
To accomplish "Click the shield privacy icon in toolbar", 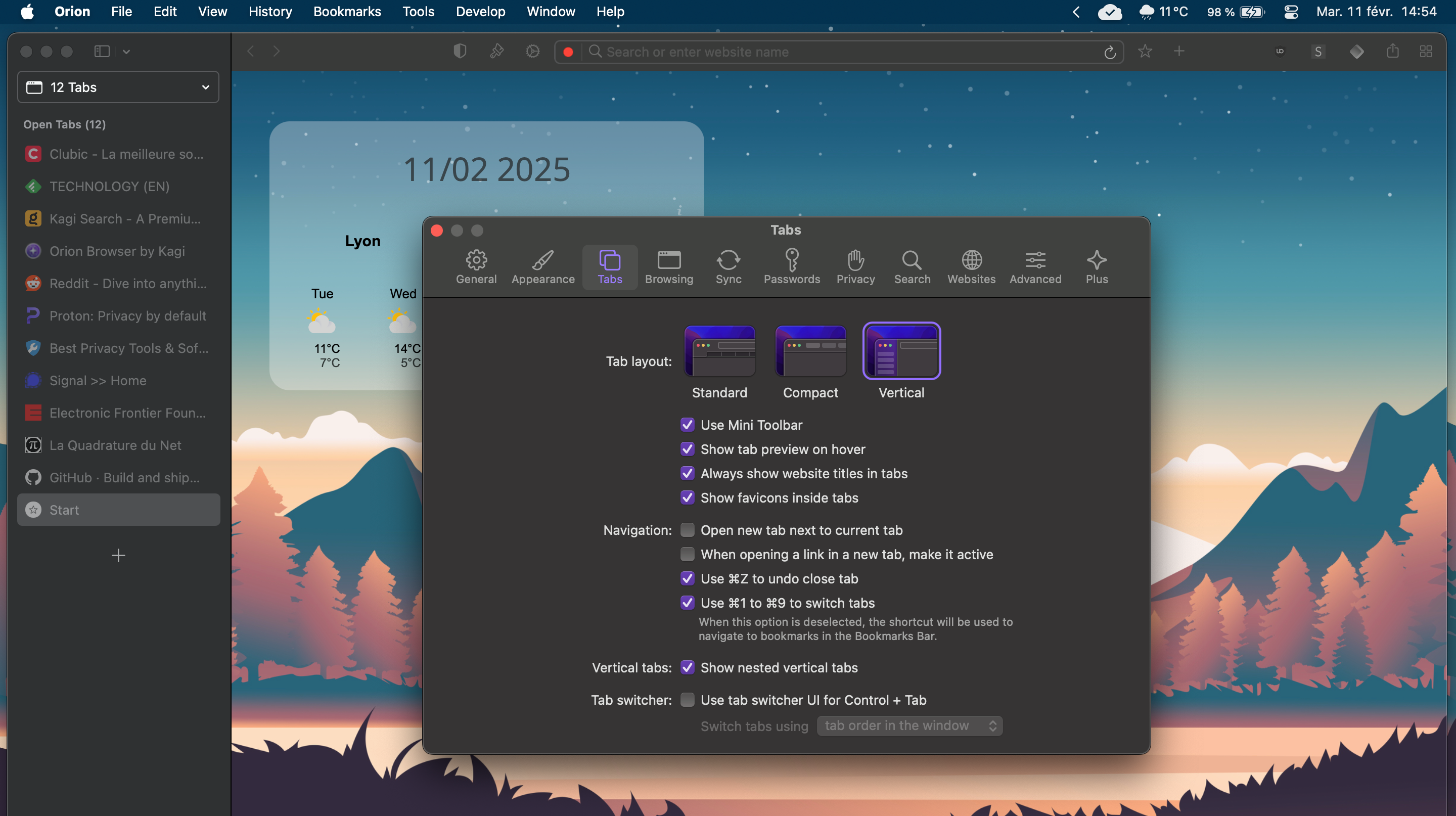I will pyautogui.click(x=460, y=52).
